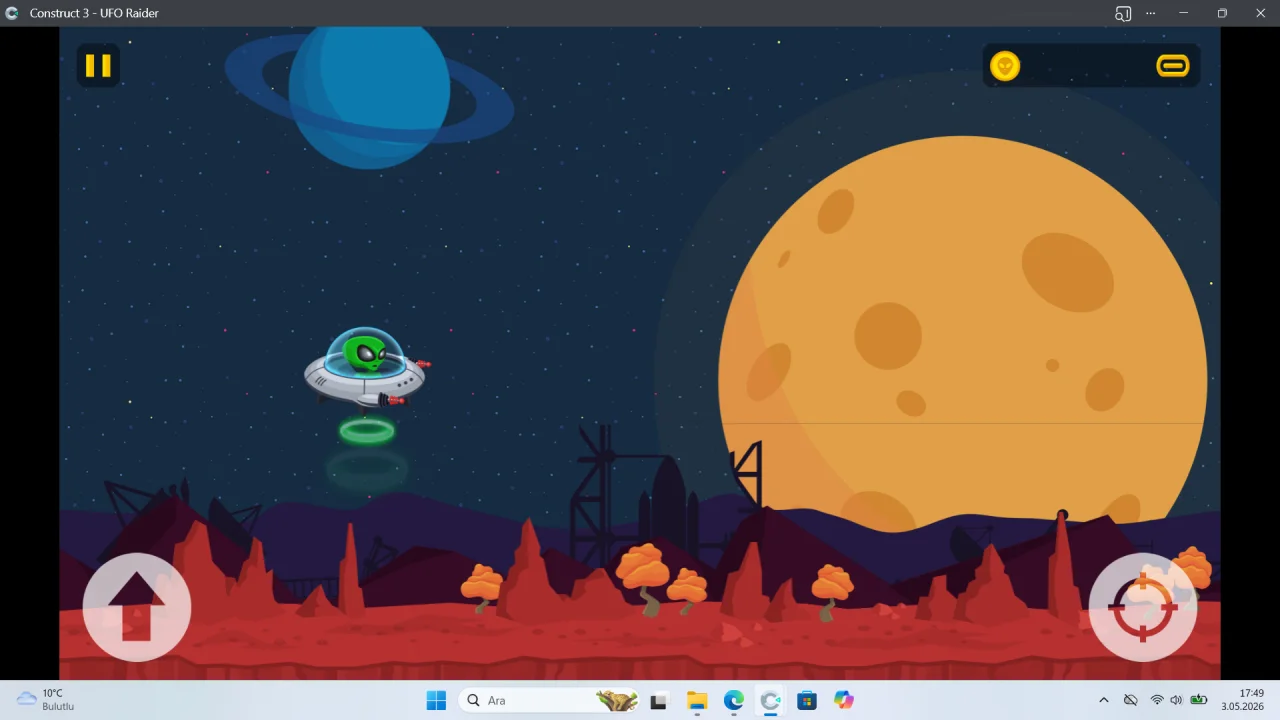Image resolution: width=1280 pixels, height=720 pixels.
Task: Minimize the UFO Raider window
Action: [1183, 13]
